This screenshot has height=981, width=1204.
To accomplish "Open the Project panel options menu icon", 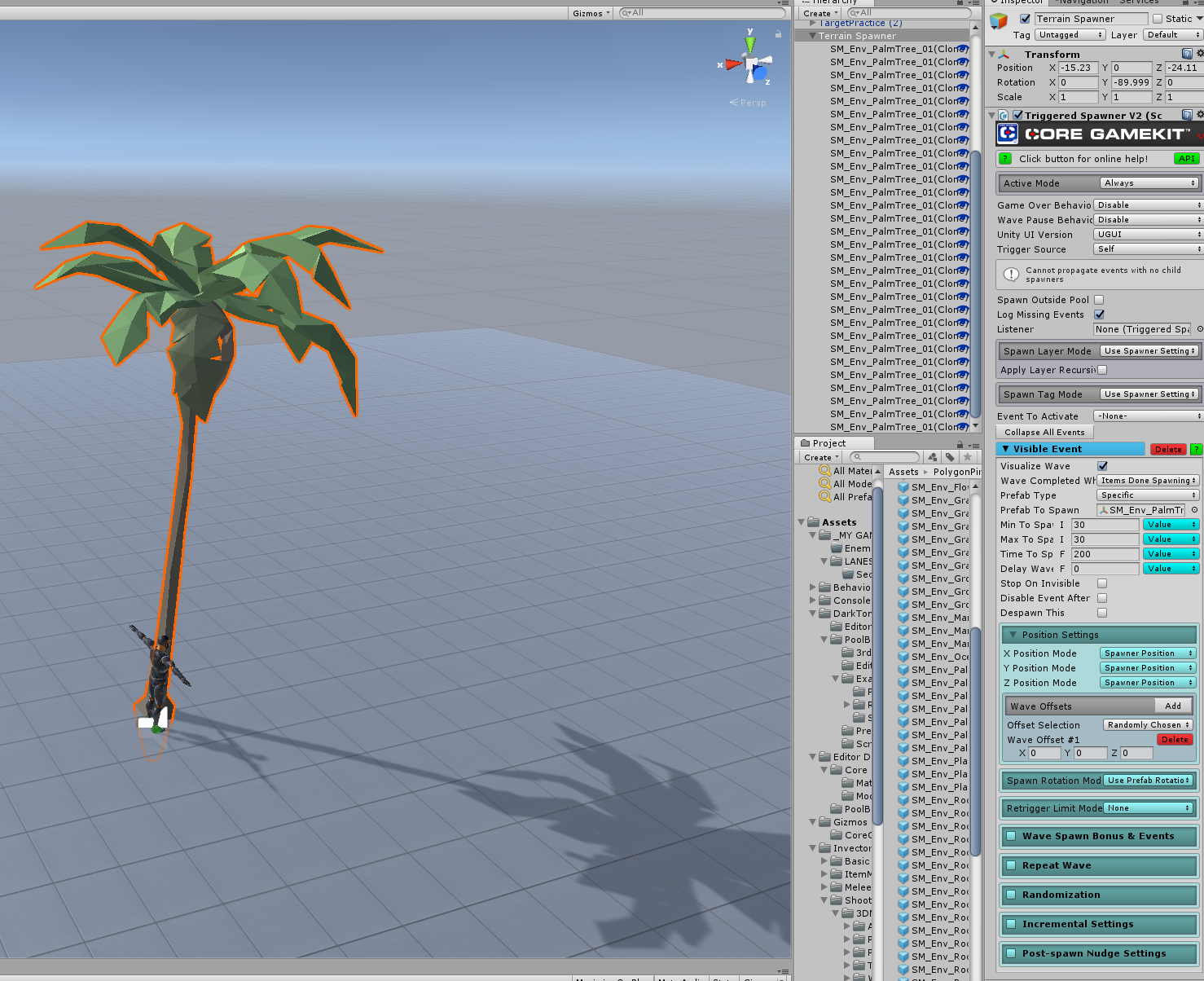I will point(974,444).
